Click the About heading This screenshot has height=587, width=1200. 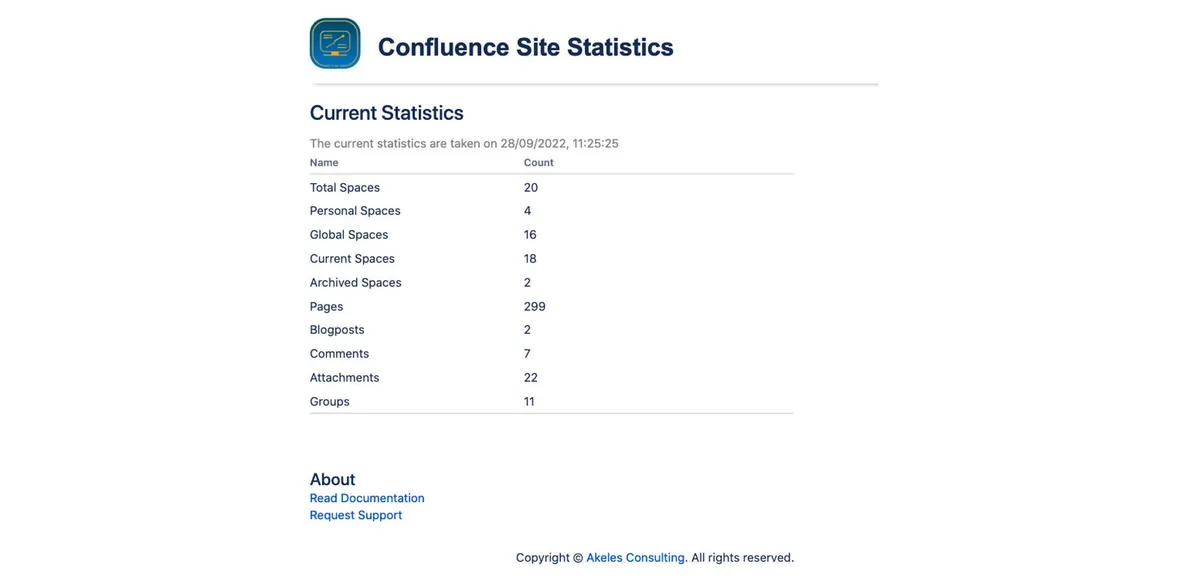click(x=333, y=480)
